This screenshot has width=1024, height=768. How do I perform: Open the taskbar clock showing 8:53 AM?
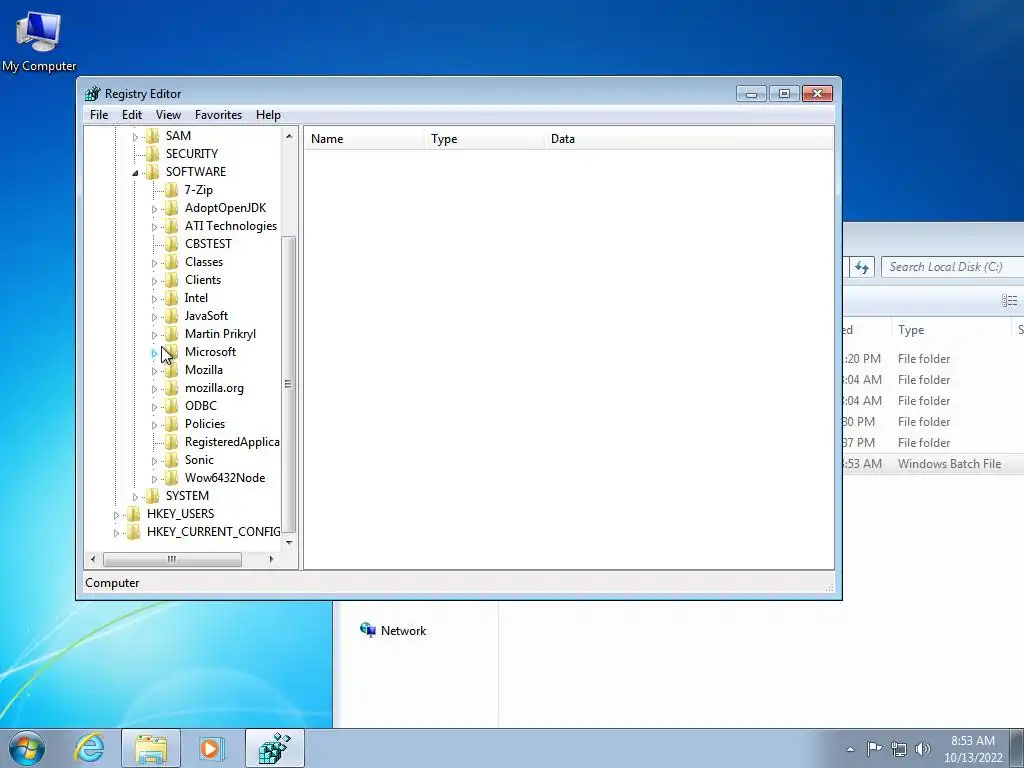972,749
